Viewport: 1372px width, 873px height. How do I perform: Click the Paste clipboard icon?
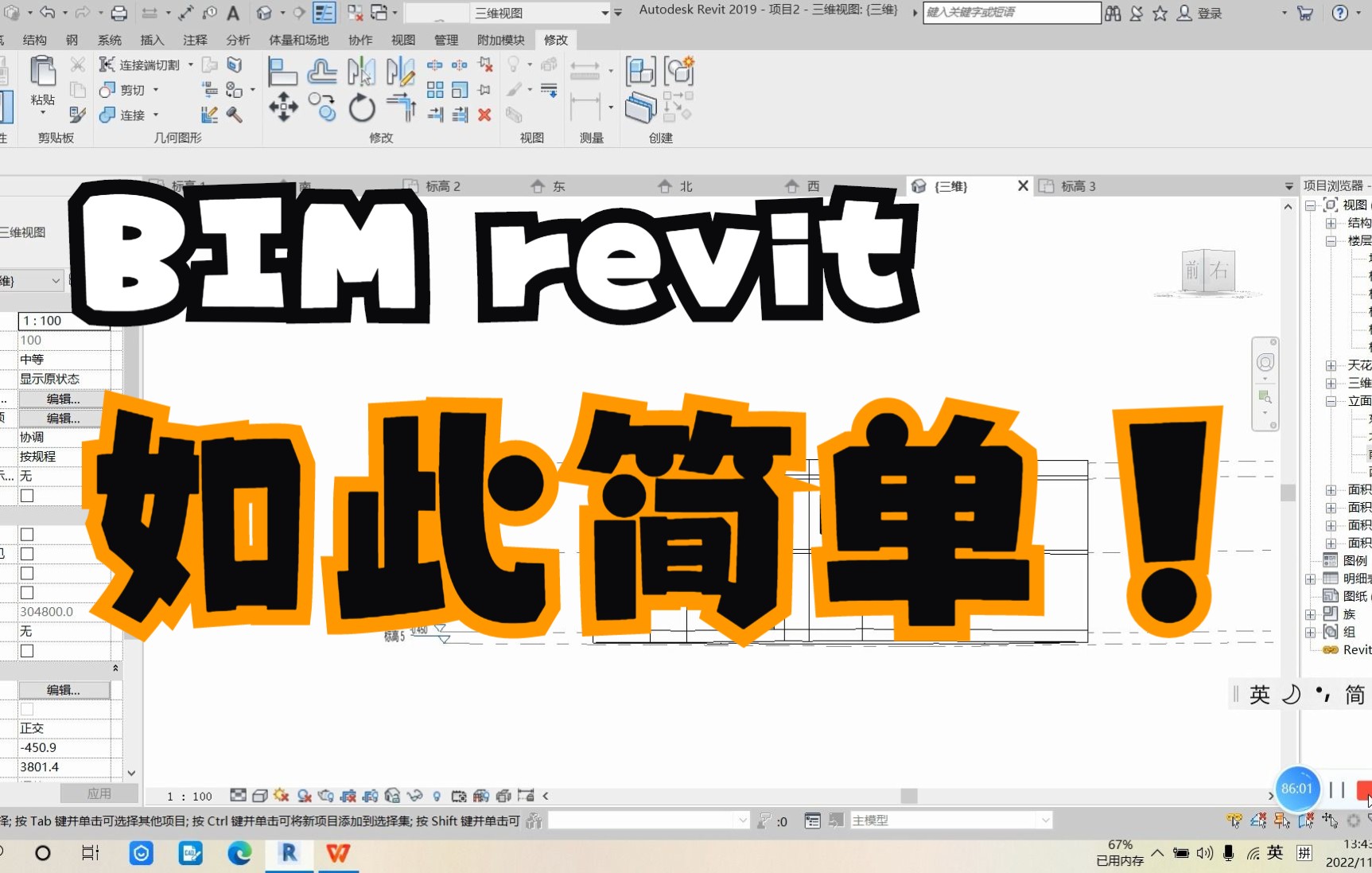coord(42,72)
